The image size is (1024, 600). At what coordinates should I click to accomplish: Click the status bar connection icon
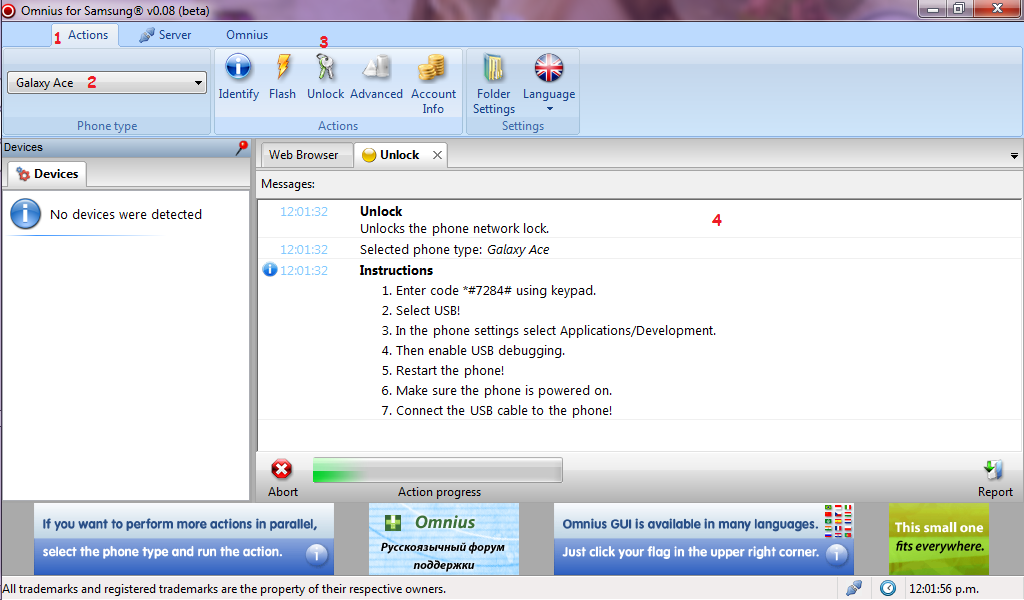pos(854,588)
